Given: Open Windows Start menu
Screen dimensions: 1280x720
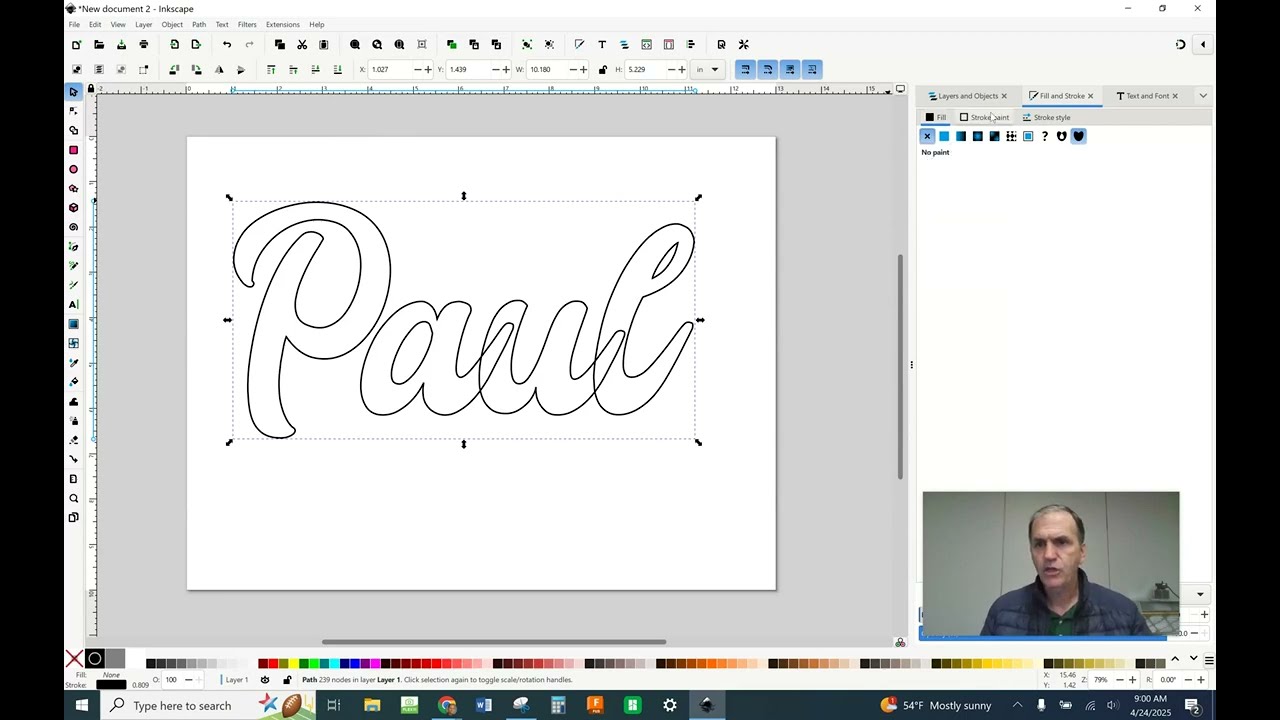Looking at the screenshot, I should pyautogui.click(x=82, y=705).
